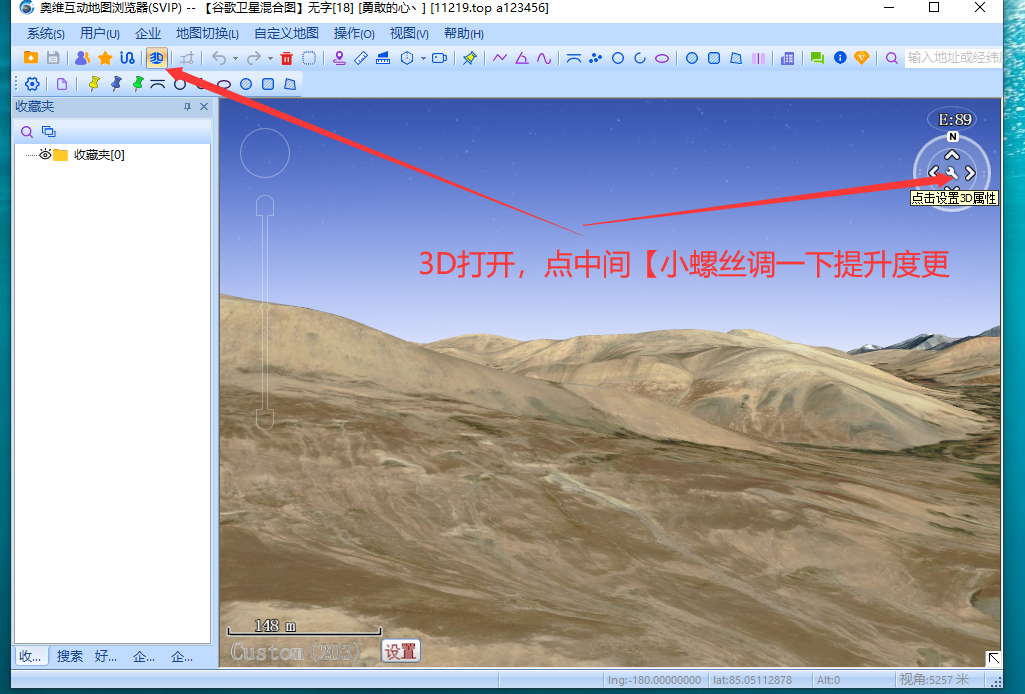The height and width of the screenshot is (694, 1025).
Task: Click the 设置 button on map
Action: tap(400, 651)
